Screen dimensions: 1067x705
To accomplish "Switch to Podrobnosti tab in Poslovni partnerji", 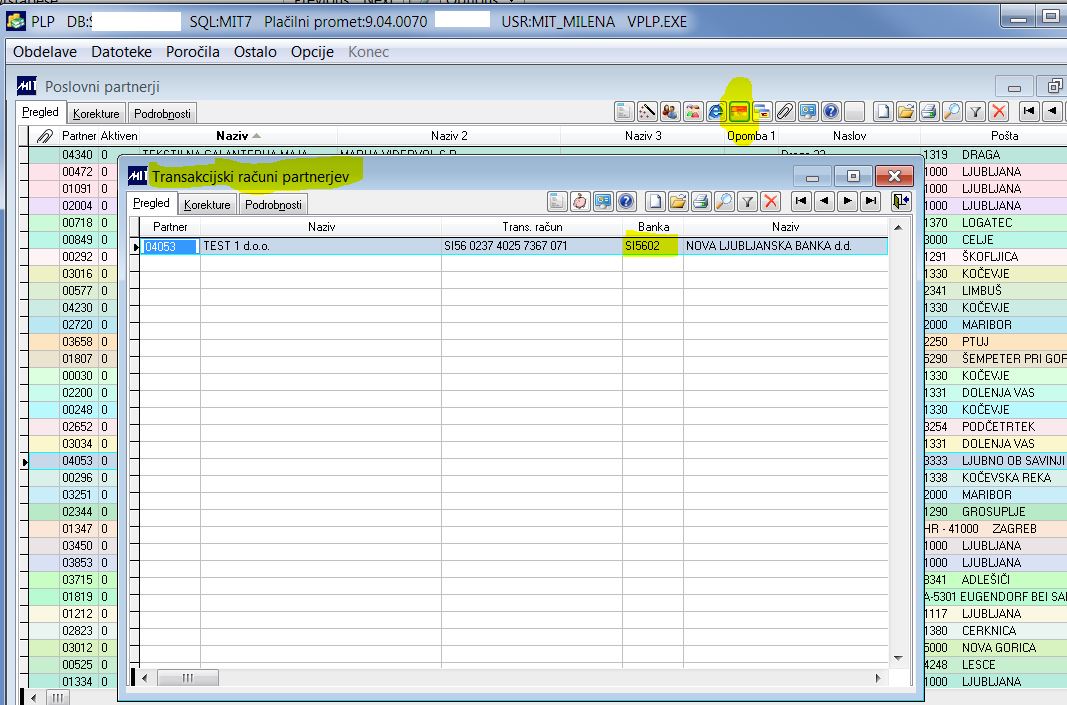I will 162,114.
